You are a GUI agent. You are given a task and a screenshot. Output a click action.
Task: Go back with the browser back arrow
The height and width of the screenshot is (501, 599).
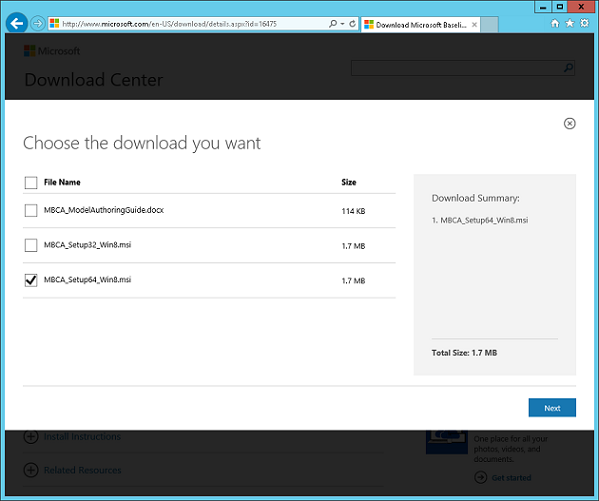pos(16,24)
